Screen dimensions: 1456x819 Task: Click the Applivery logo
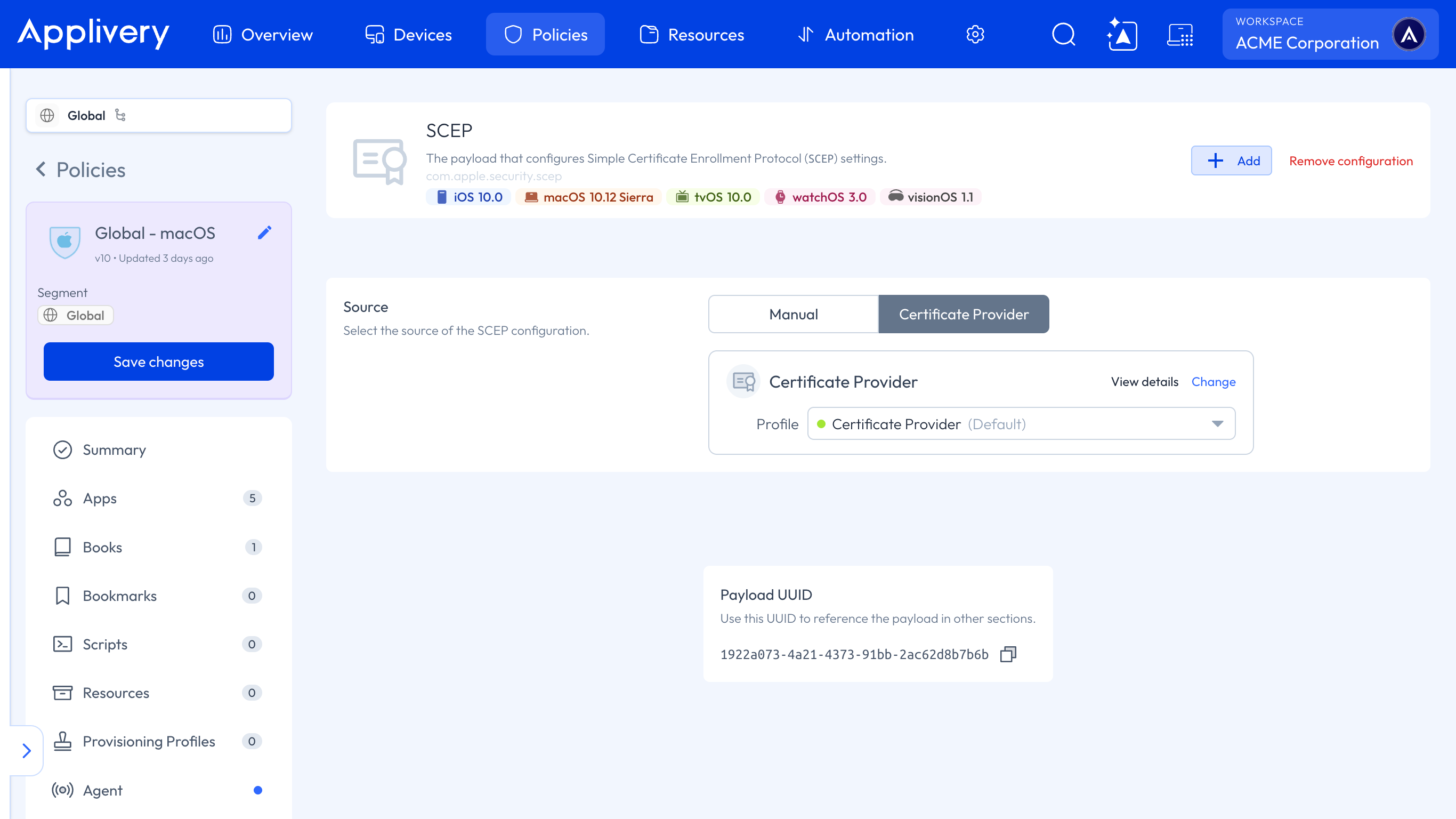point(93,33)
